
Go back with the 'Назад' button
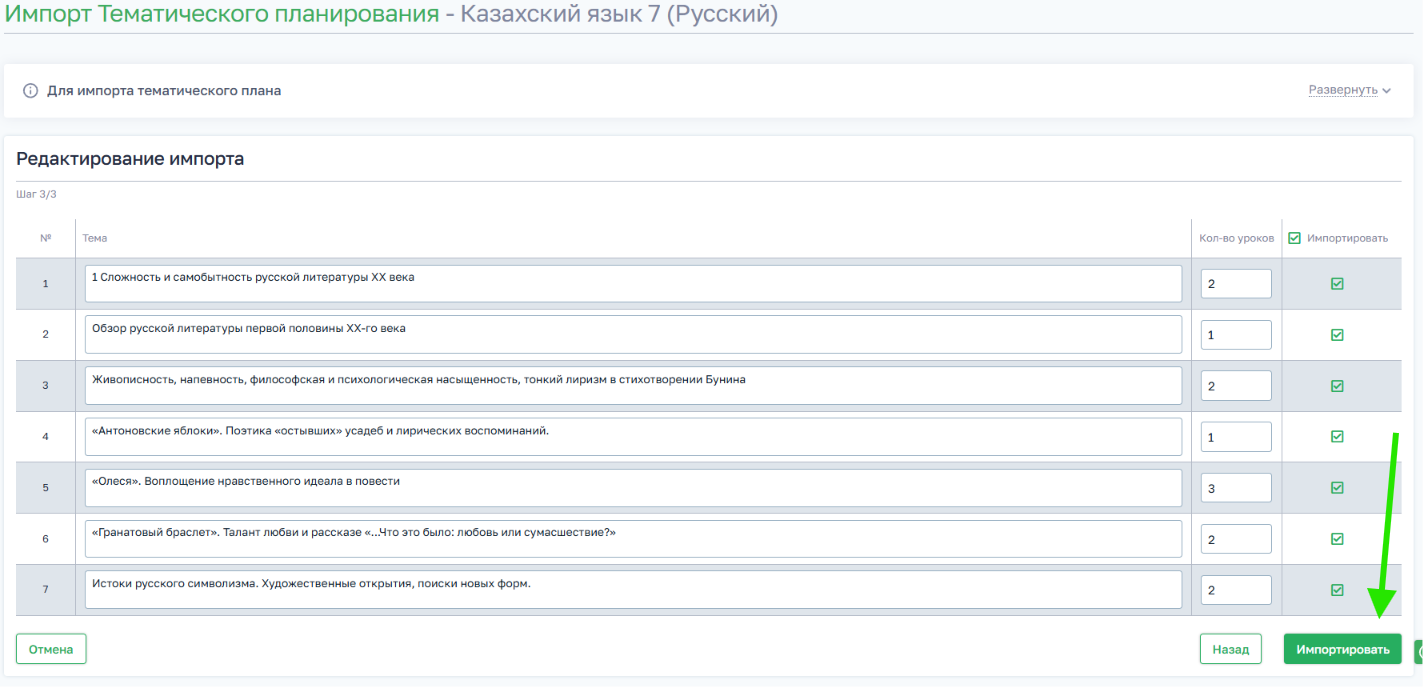tap(1231, 649)
